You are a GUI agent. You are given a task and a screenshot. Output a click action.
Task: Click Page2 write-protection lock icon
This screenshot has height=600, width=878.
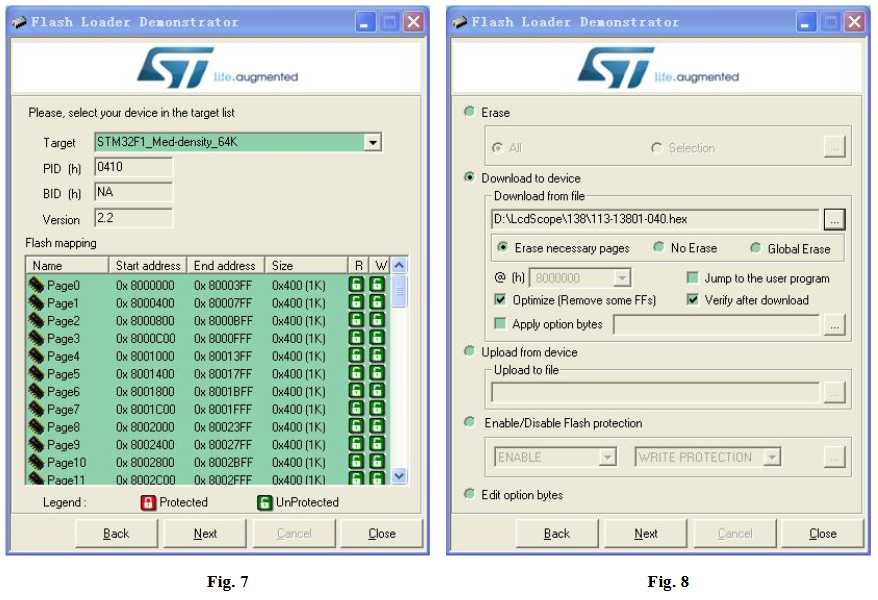tap(377, 320)
